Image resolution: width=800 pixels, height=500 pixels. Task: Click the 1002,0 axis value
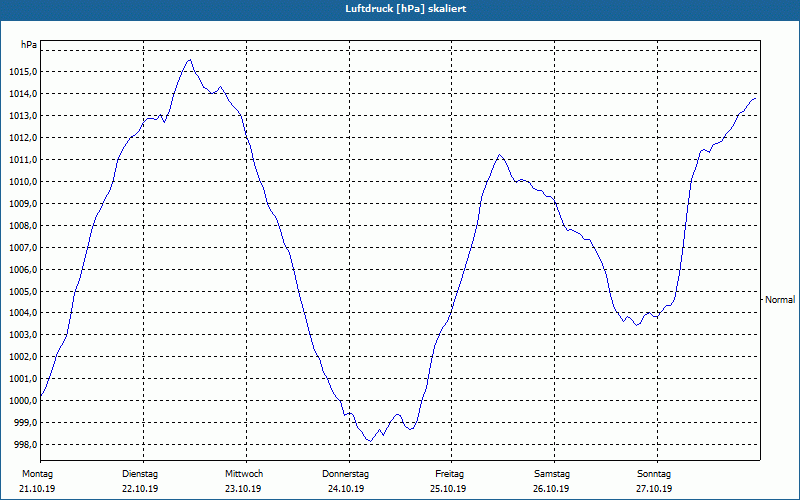coord(23,357)
